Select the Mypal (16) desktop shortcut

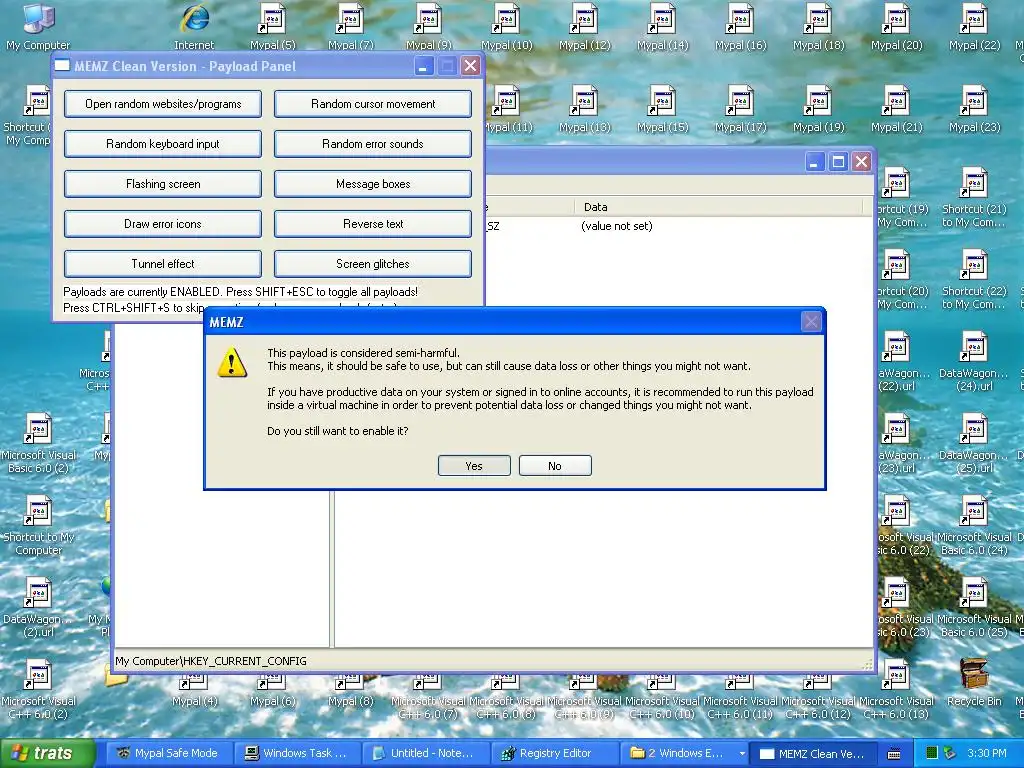741,27
